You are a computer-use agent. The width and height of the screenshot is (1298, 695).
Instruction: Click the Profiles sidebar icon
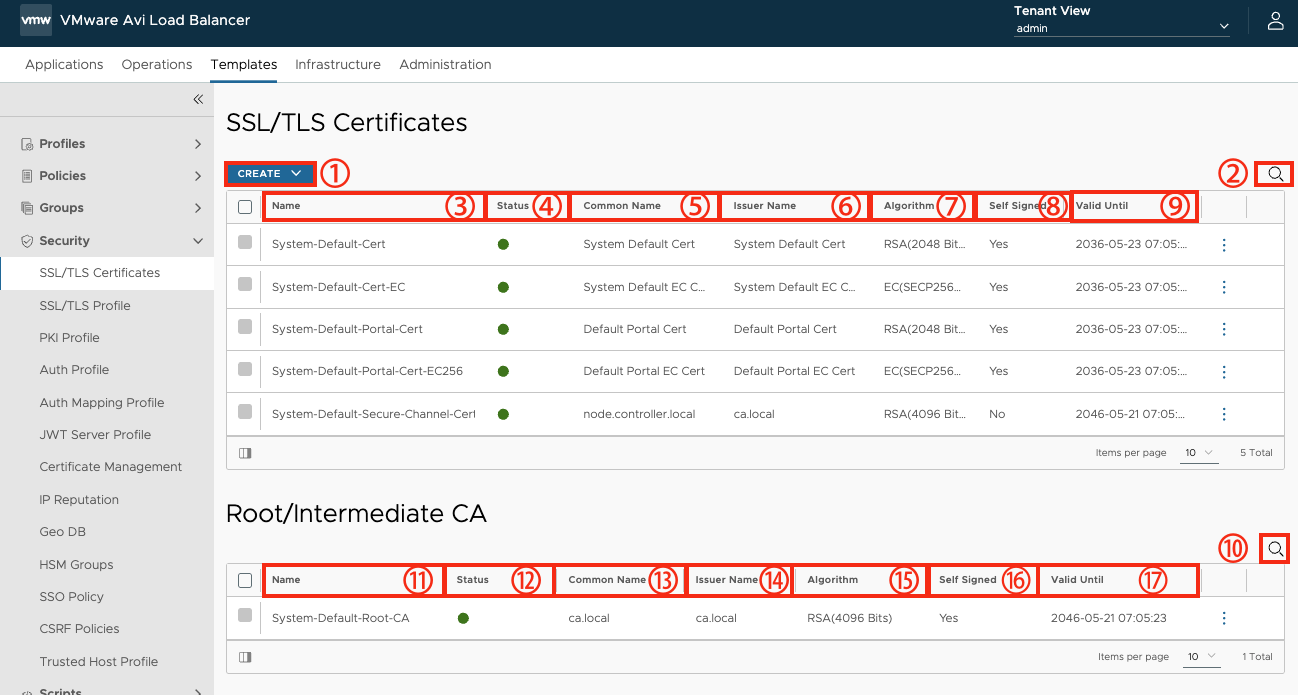point(28,144)
